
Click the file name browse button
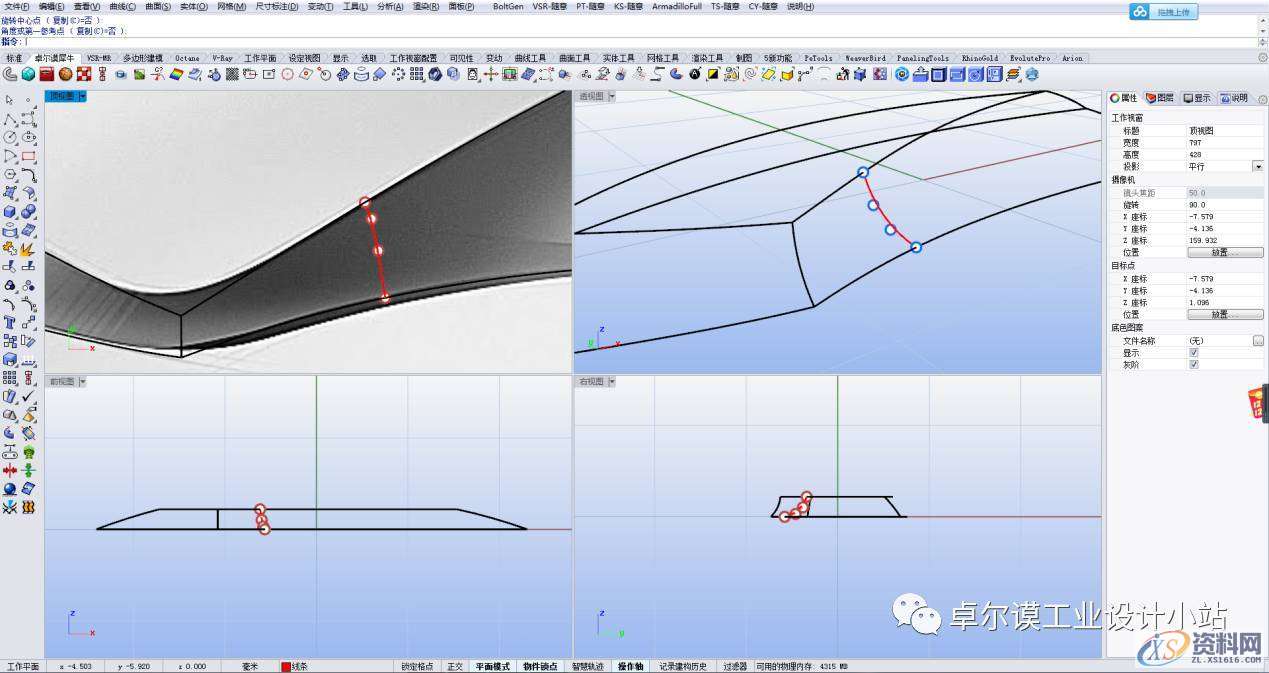[x=1257, y=341]
